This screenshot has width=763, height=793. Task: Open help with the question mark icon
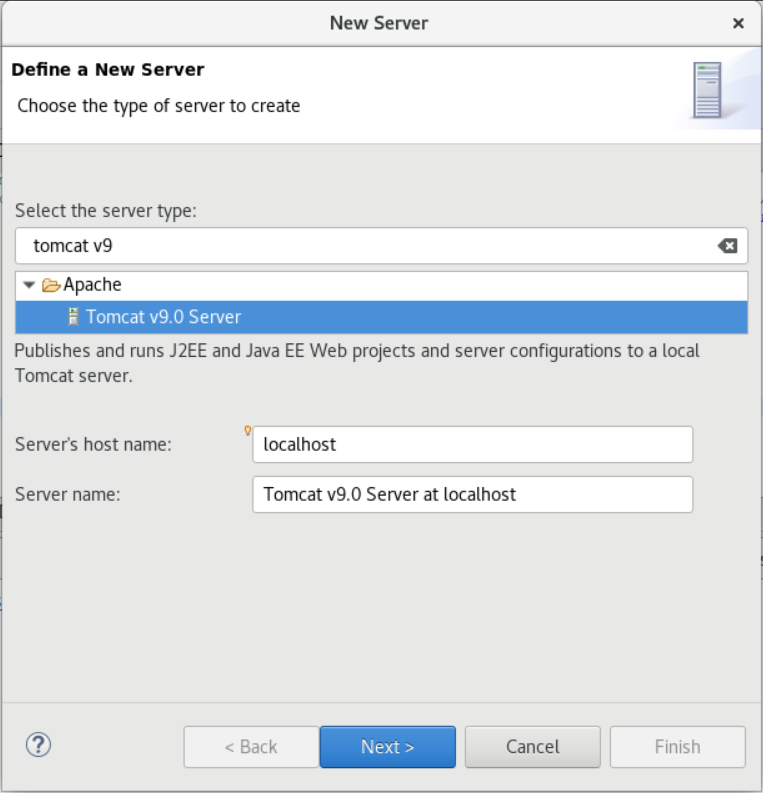click(x=38, y=744)
